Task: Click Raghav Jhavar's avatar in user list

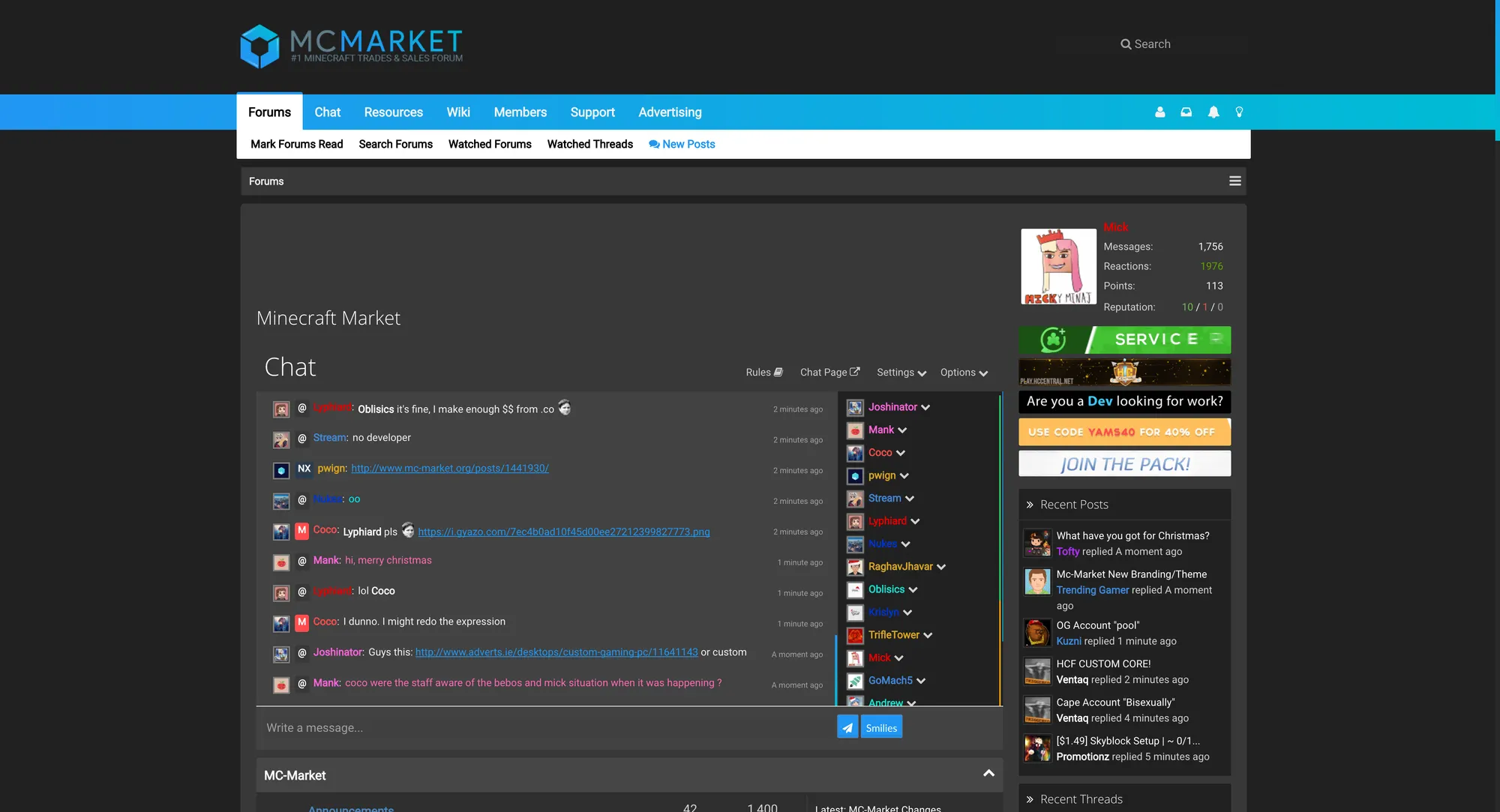Action: point(855,567)
